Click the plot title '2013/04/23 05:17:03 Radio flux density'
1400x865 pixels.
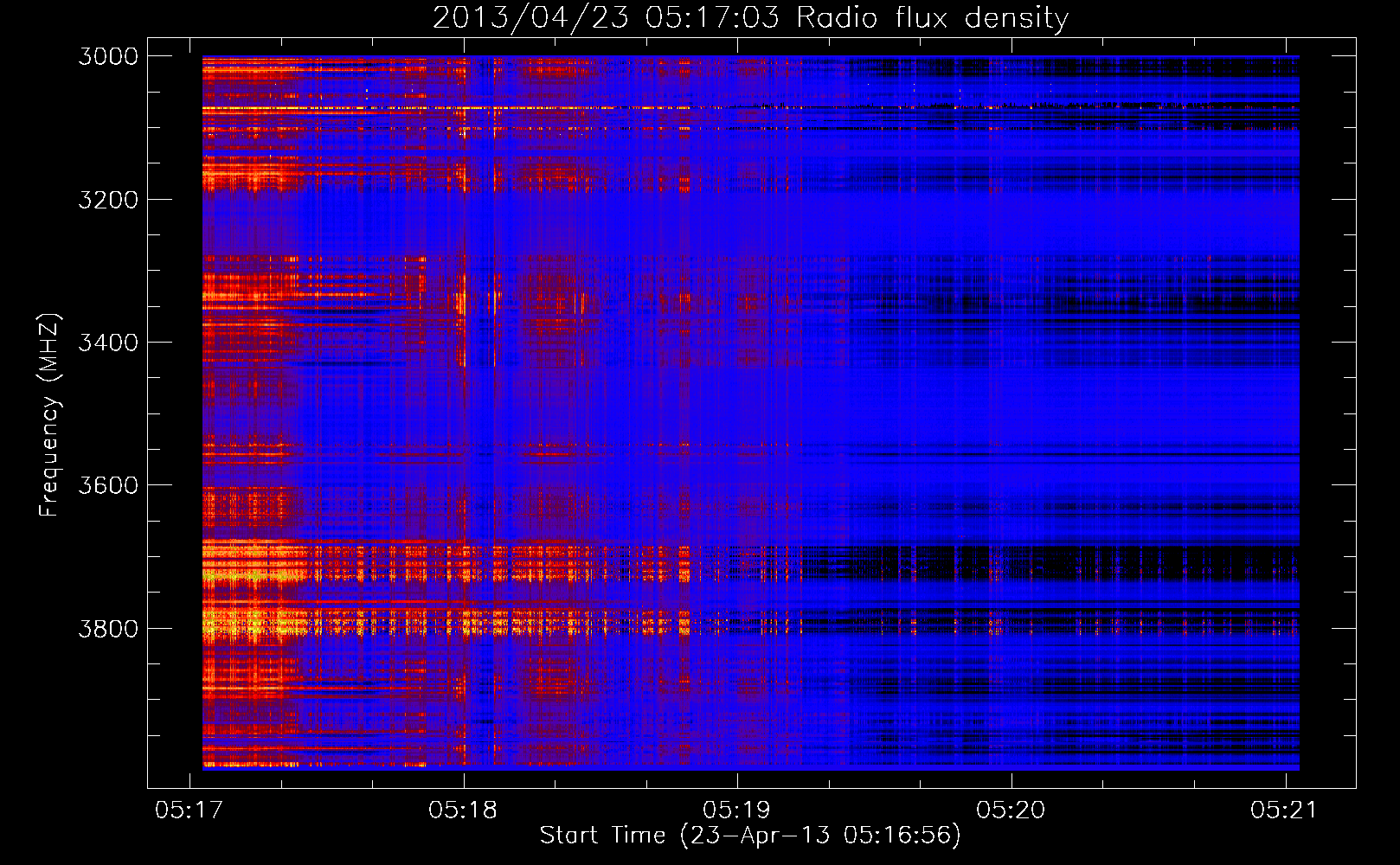pyautogui.click(x=750, y=17)
